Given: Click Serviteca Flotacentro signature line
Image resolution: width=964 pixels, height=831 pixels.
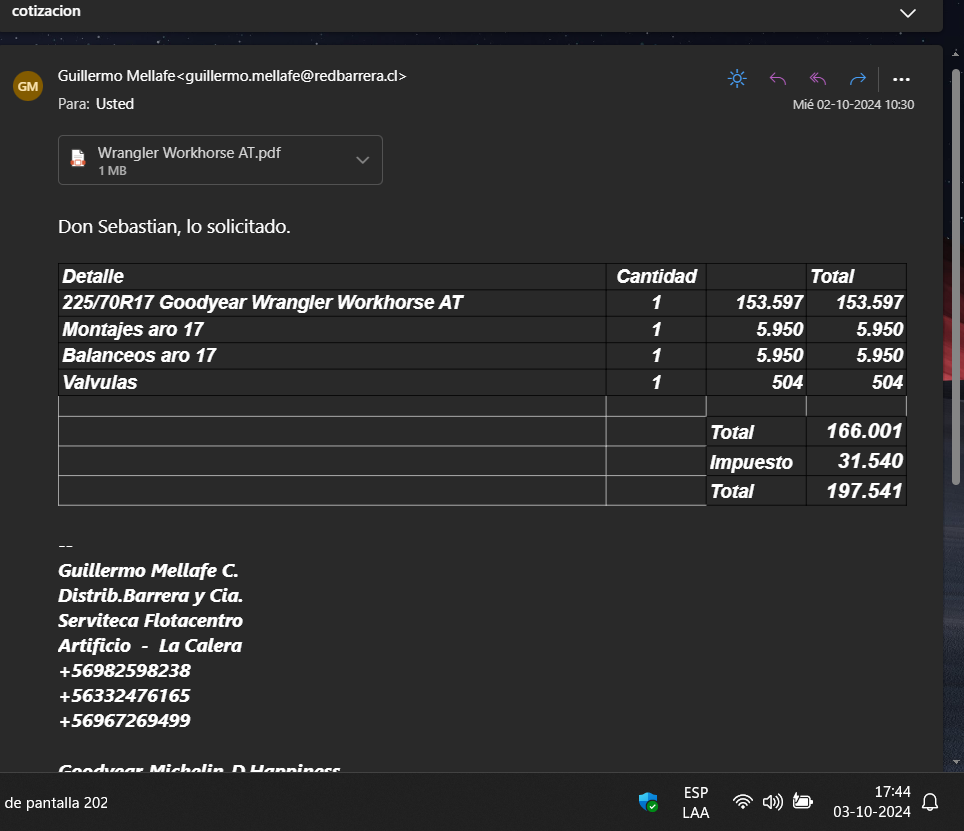Looking at the screenshot, I should click(x=150, y=621).
